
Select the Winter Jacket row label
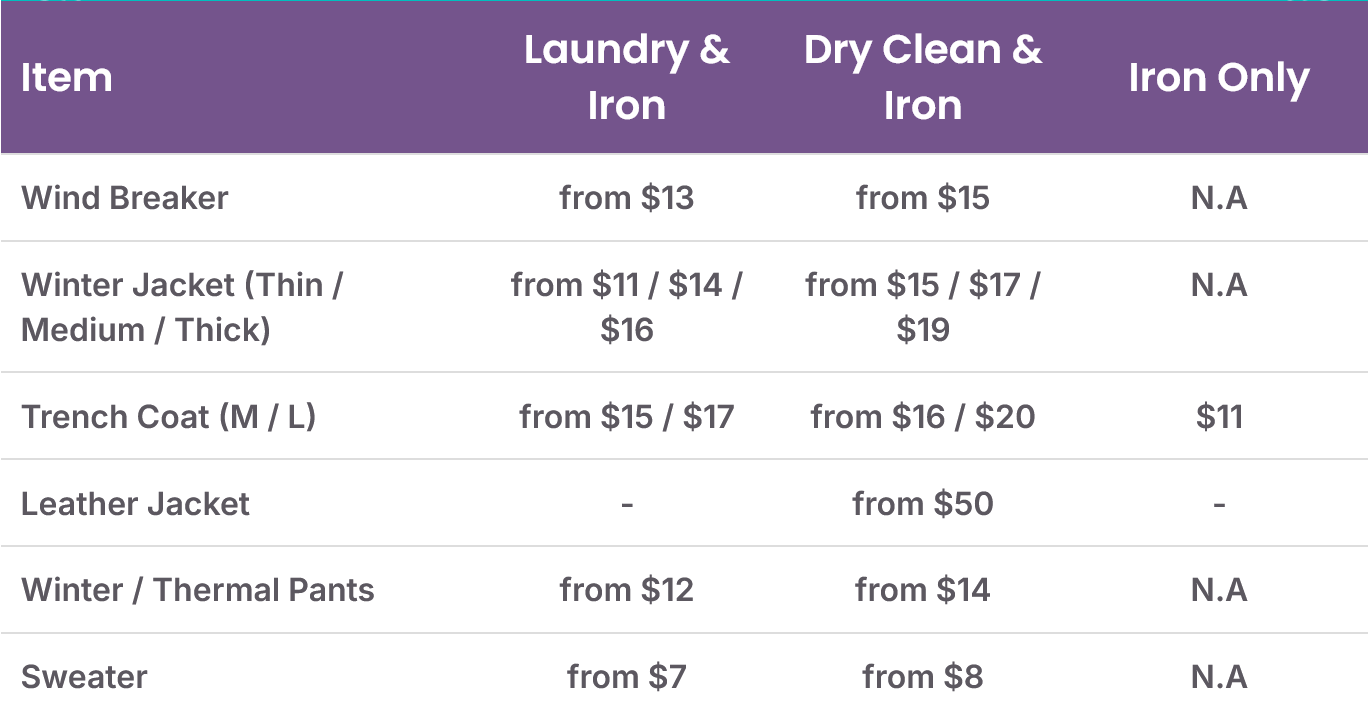coord(182,307)
